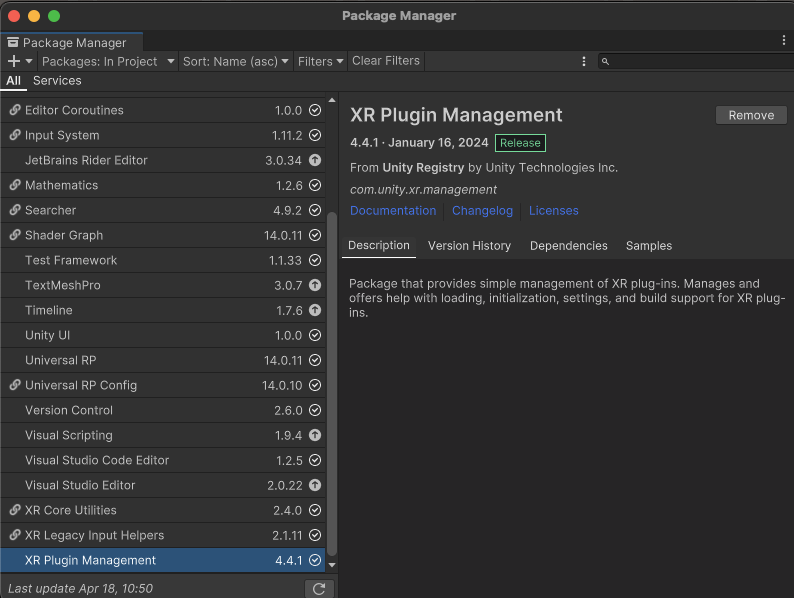
Task: Click the search magnifier icon
Action: click(605, 62)
